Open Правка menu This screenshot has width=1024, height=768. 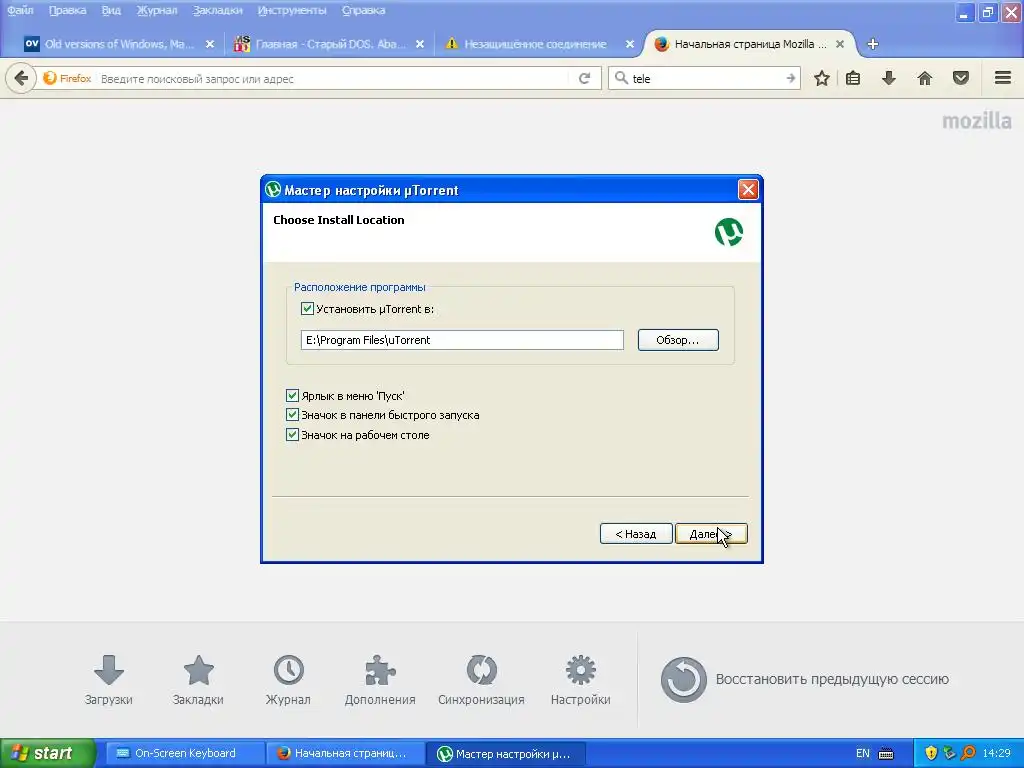point(67,10)
